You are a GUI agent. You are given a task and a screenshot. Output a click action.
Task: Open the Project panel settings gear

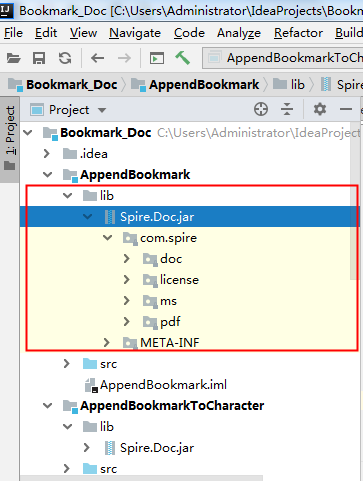pyautogui.click(x=320, y=109)
